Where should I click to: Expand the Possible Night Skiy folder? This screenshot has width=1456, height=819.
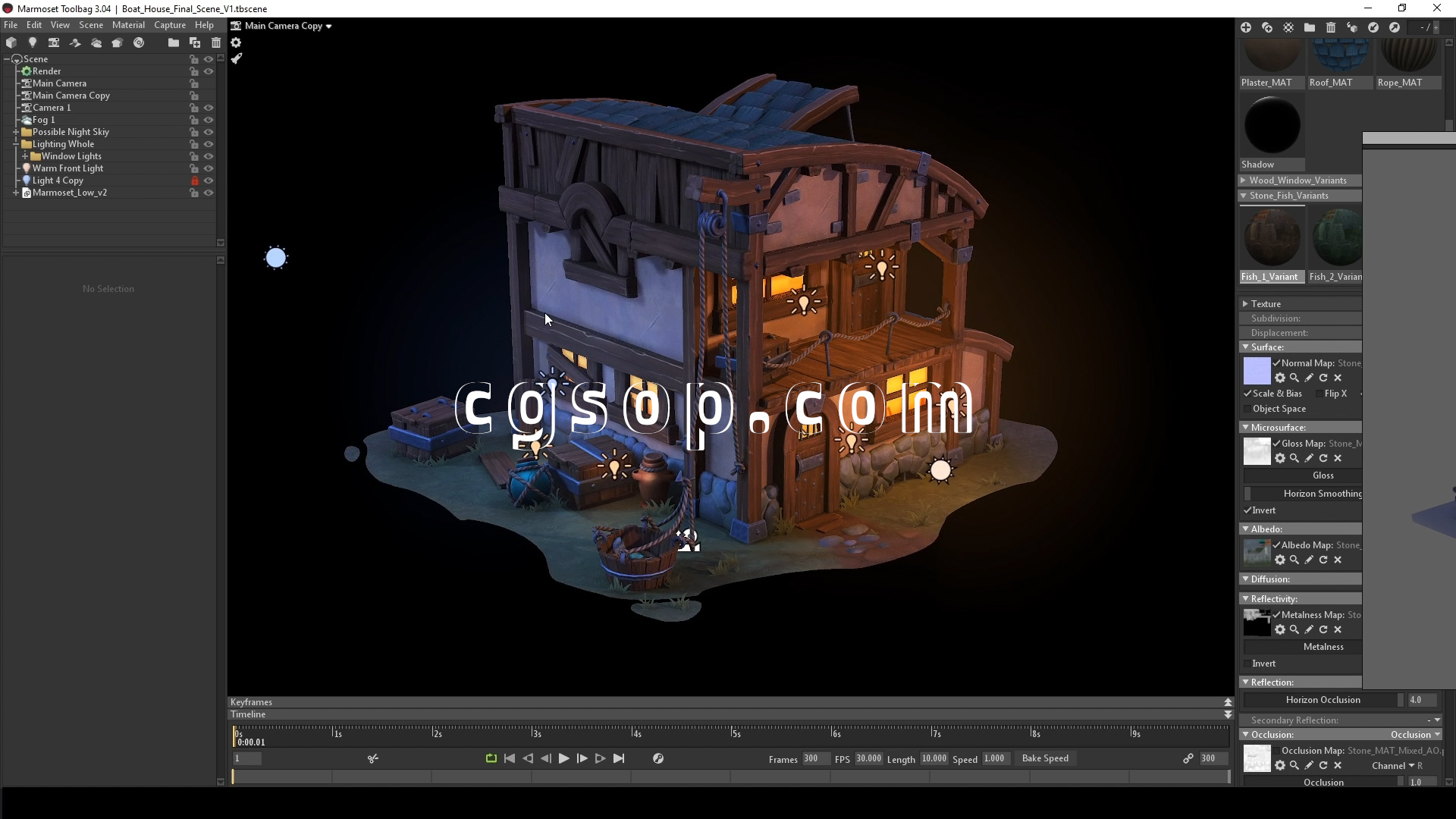[16, 132]
